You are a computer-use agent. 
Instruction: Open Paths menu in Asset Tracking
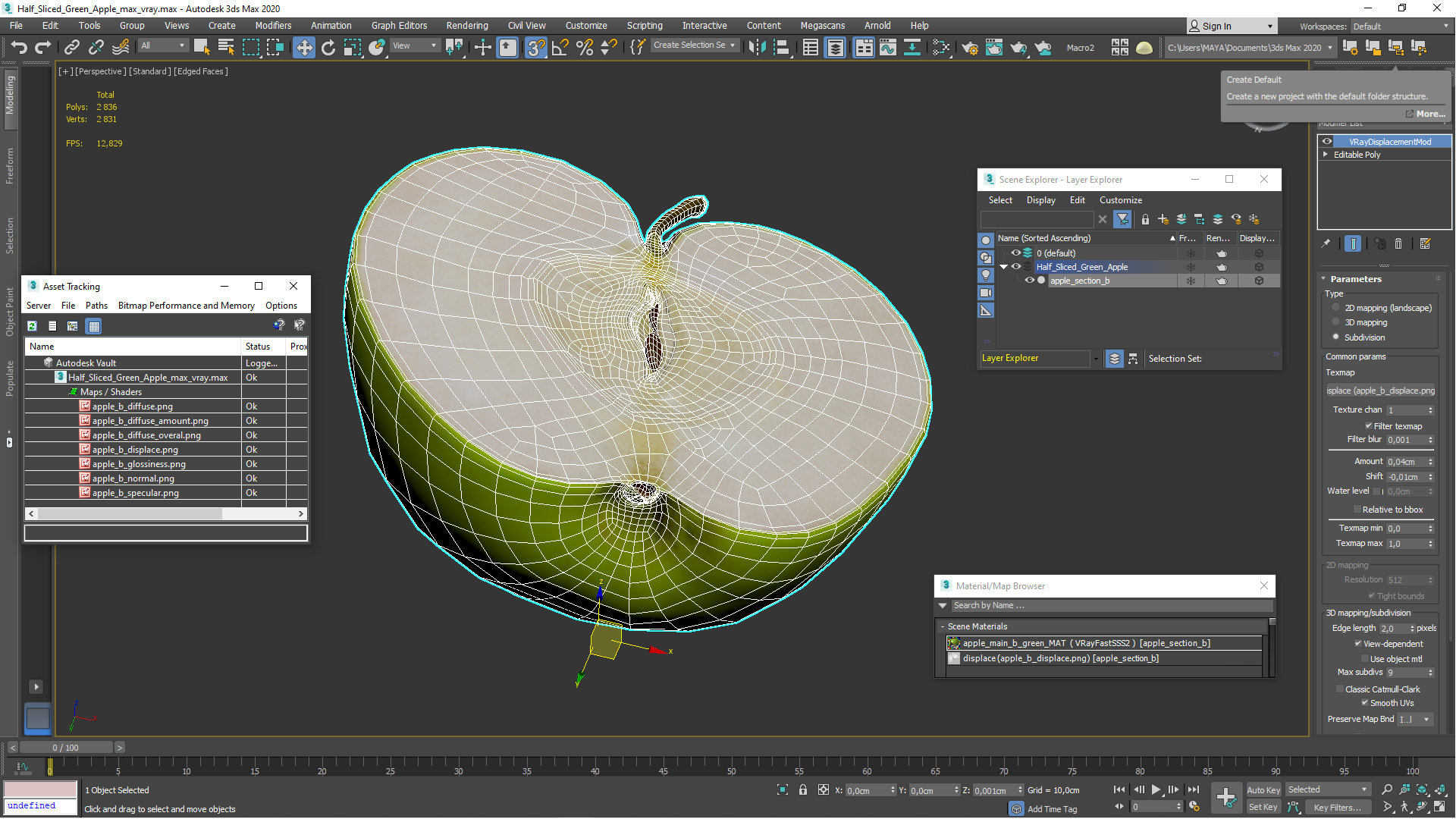click(96, 306)
